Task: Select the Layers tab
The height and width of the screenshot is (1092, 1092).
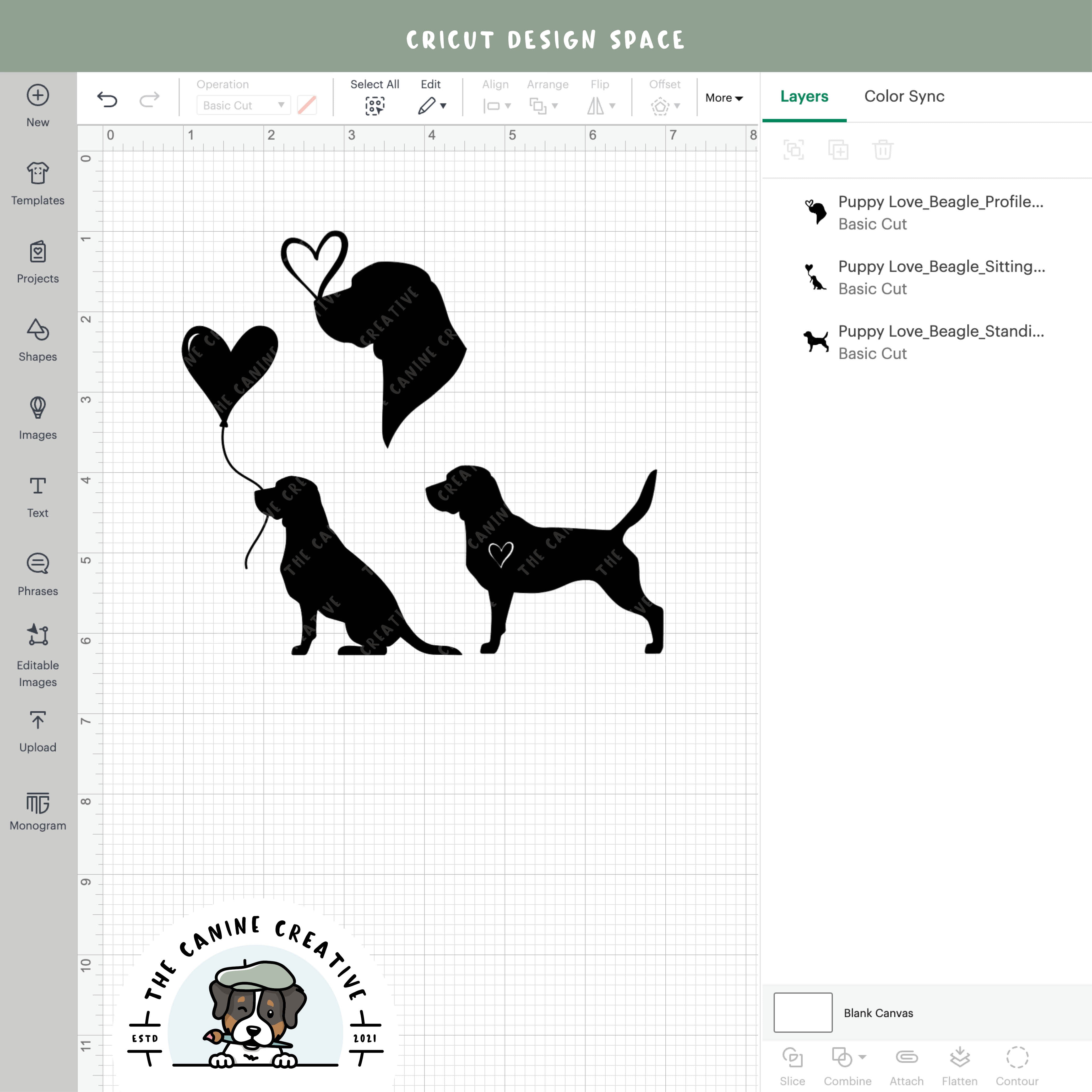Action: [804, 96]
